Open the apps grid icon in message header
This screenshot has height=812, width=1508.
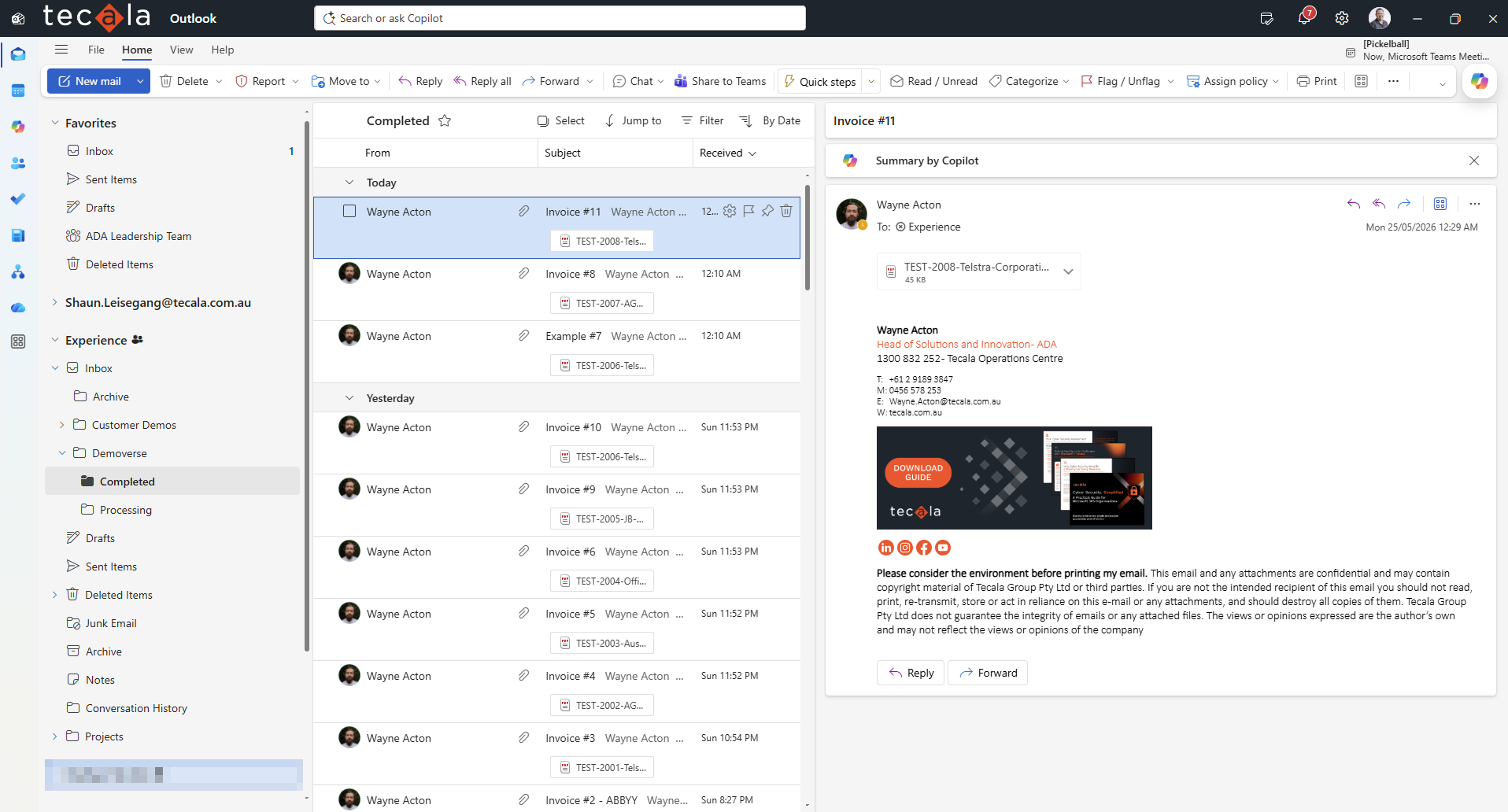pyautogui.click(x=1440, y=204)
